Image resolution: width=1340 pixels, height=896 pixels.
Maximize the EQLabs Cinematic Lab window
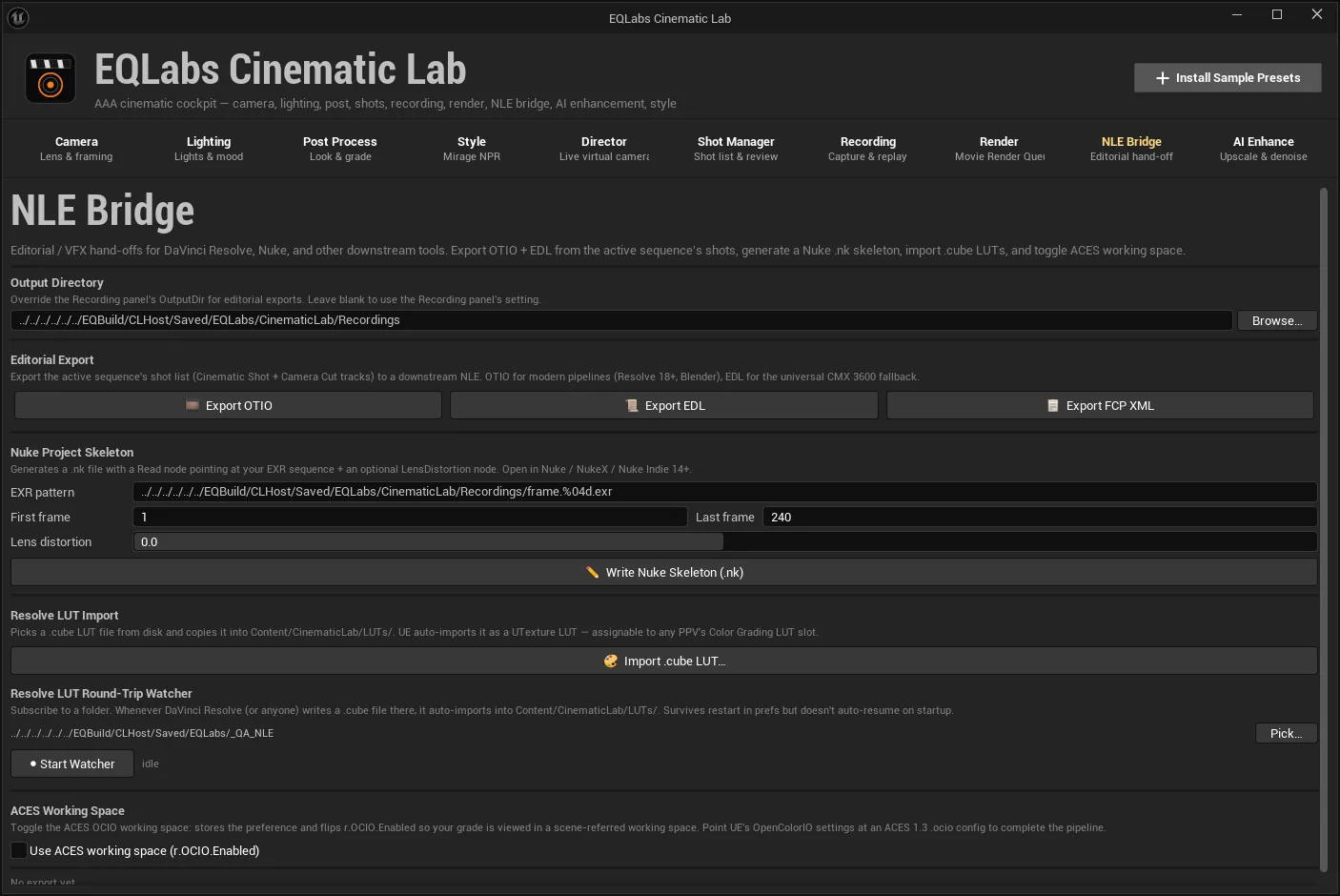click(x=1277, y=14)
